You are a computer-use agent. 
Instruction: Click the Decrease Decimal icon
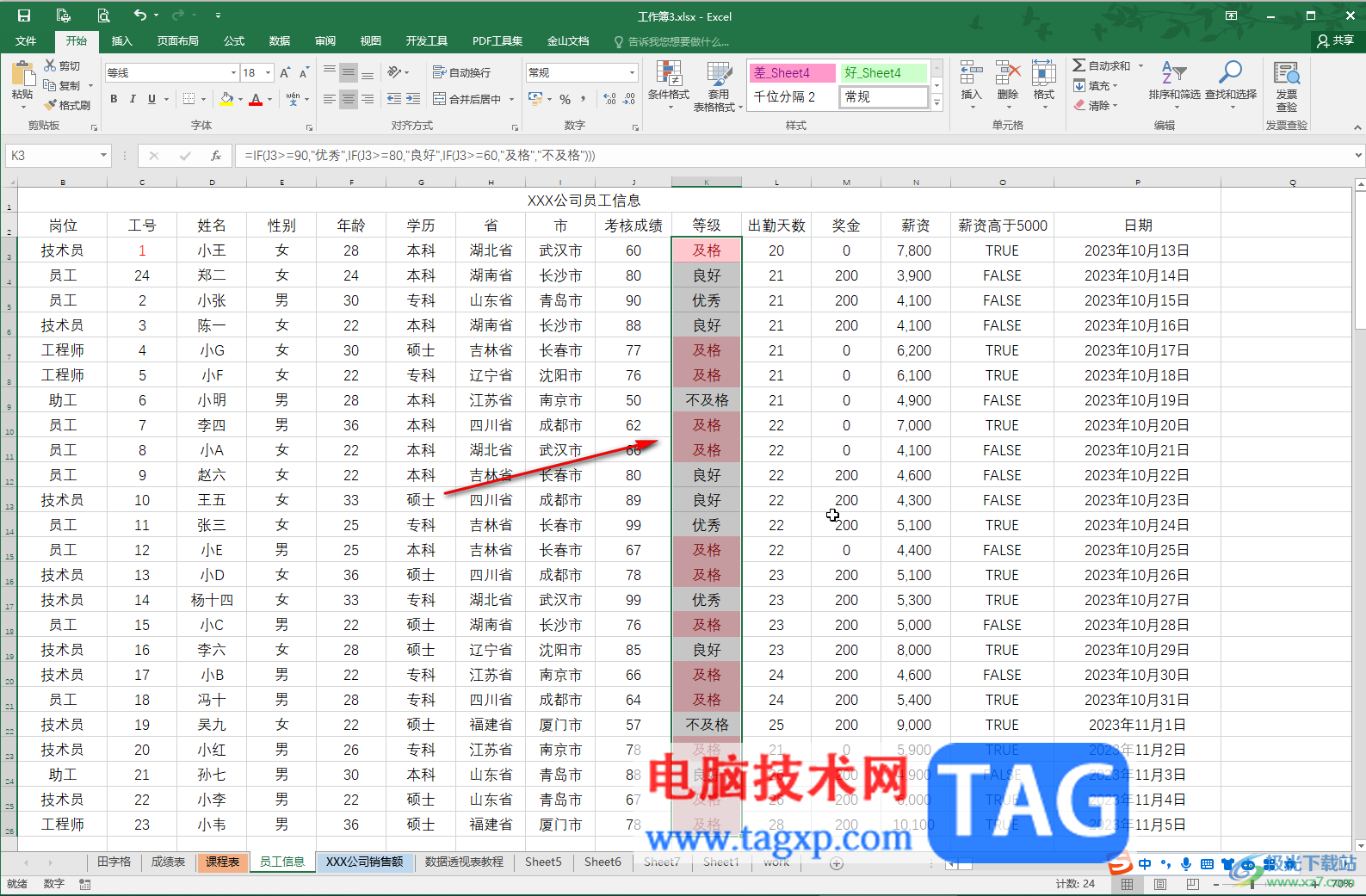[x=629, y=99]
